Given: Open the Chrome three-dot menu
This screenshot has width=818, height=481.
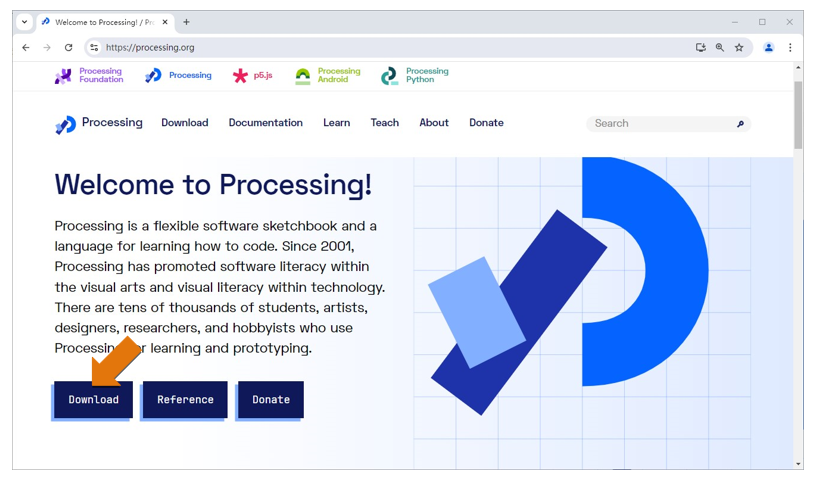Looking at the screenshot, I should pos(790,47).
